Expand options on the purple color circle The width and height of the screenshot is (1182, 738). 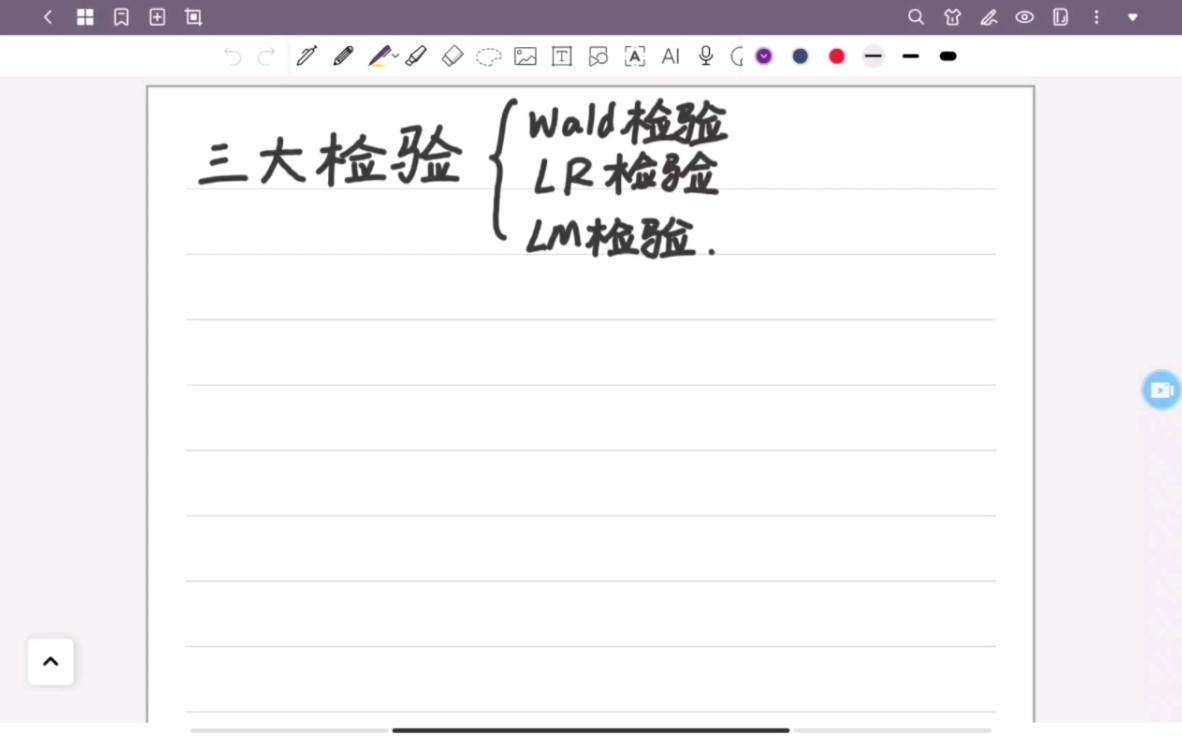(763, 56)
